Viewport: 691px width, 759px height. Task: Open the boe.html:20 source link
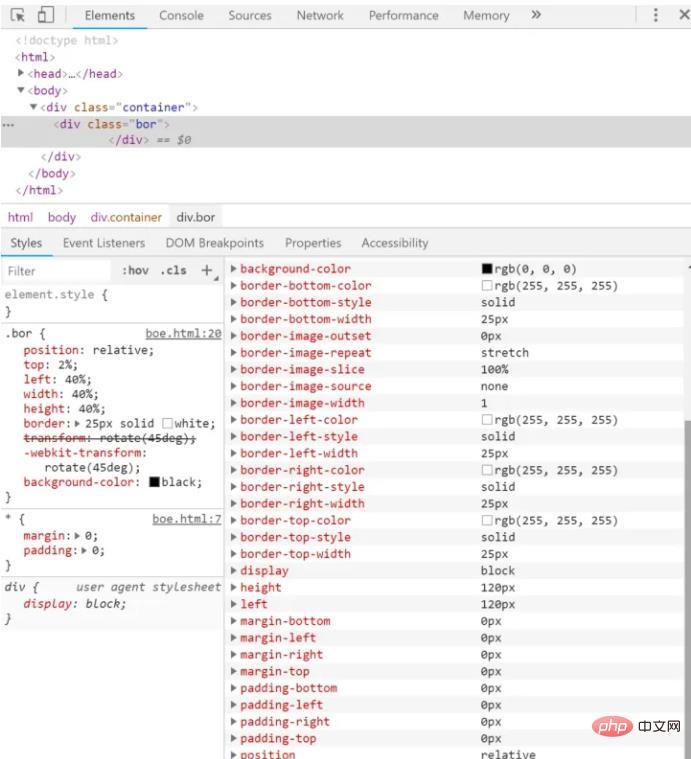coord(183,334)
